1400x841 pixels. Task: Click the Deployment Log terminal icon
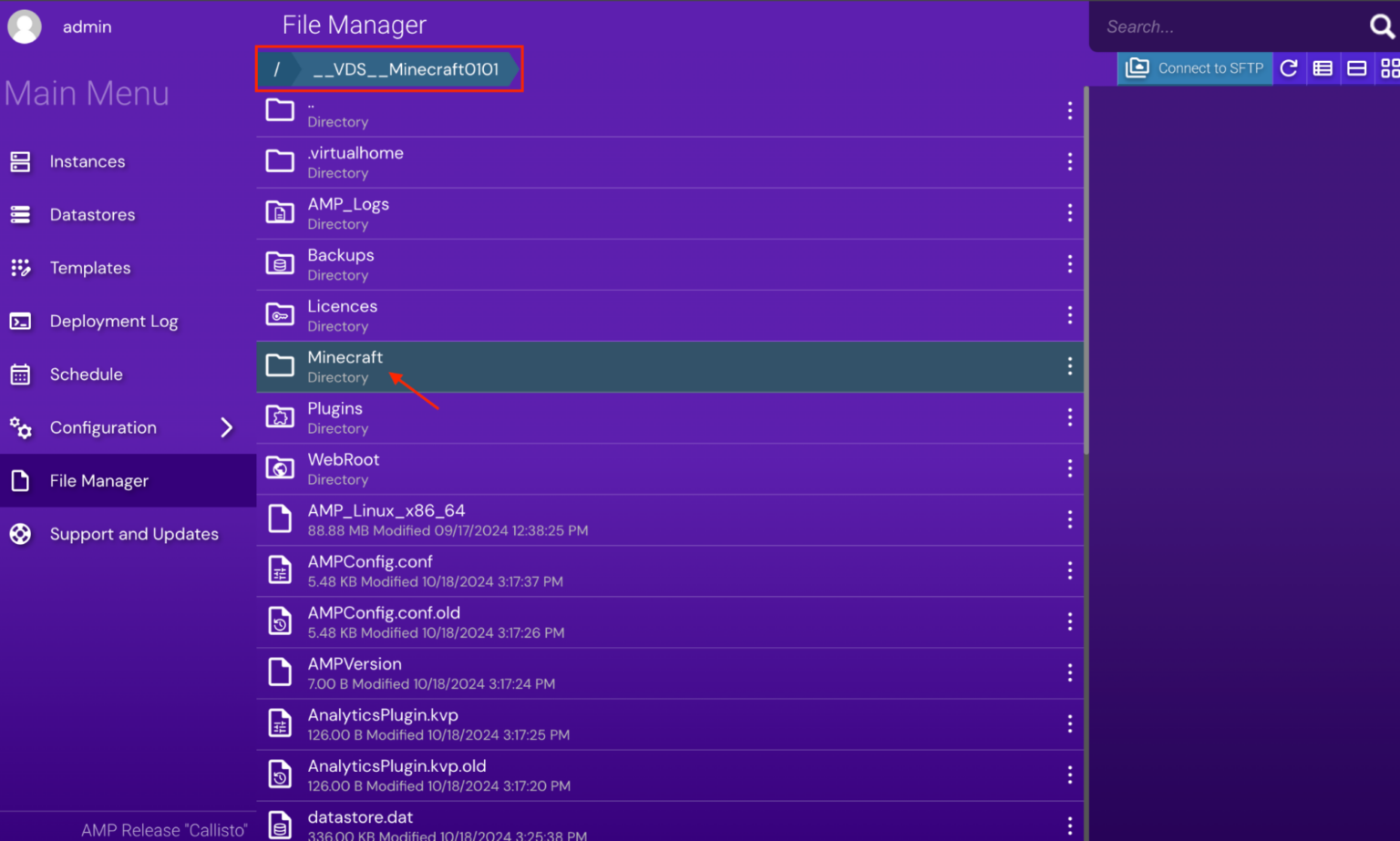point(20,321)
